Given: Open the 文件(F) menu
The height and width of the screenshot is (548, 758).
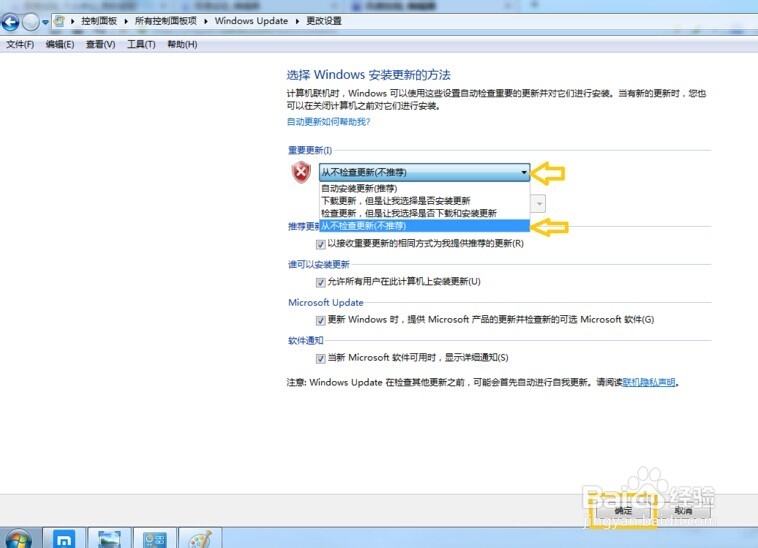Looking at the screenshot, I should coord(20,44).
